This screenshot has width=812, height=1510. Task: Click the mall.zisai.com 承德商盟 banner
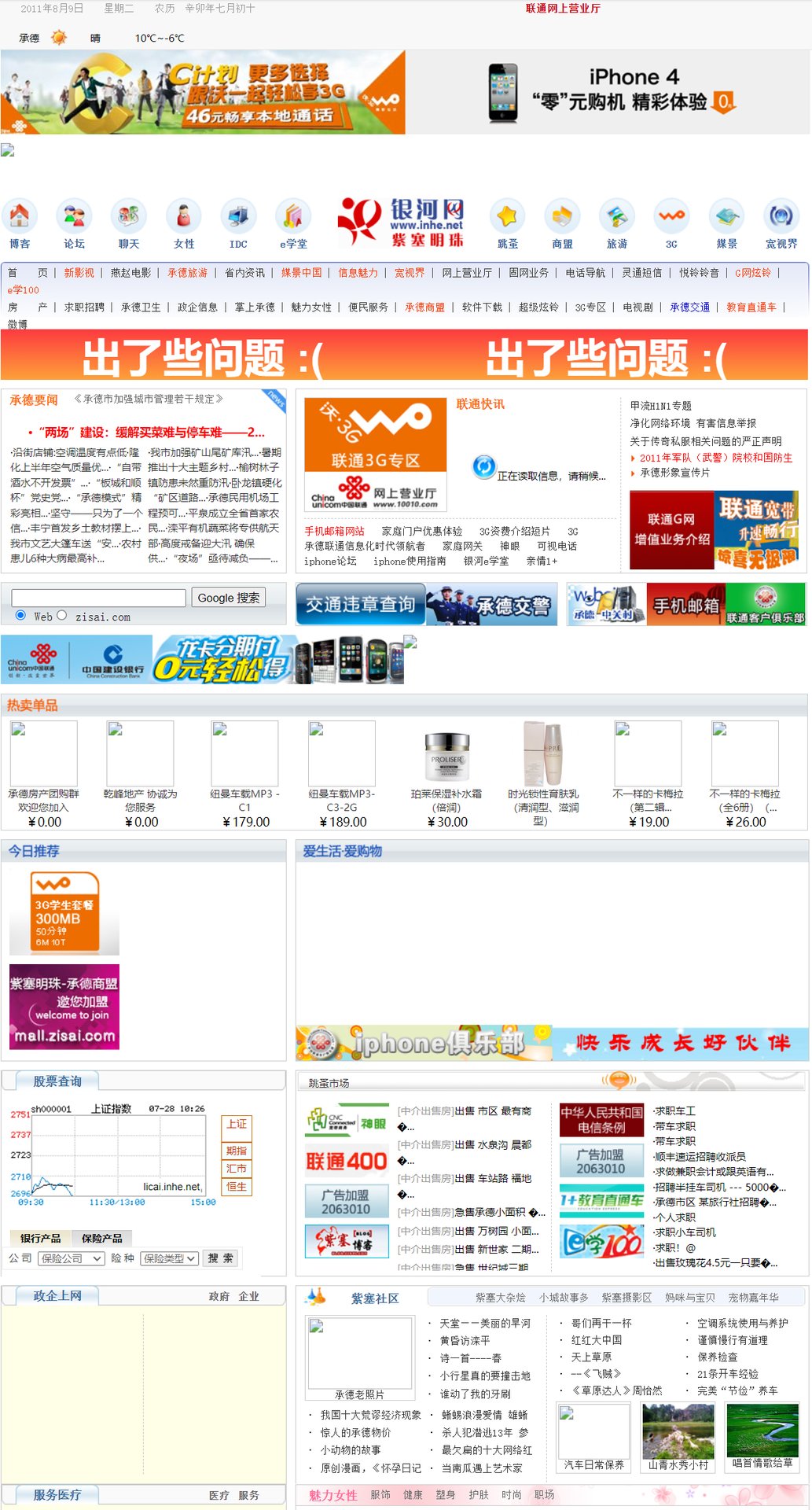(x=64, y=1007)
